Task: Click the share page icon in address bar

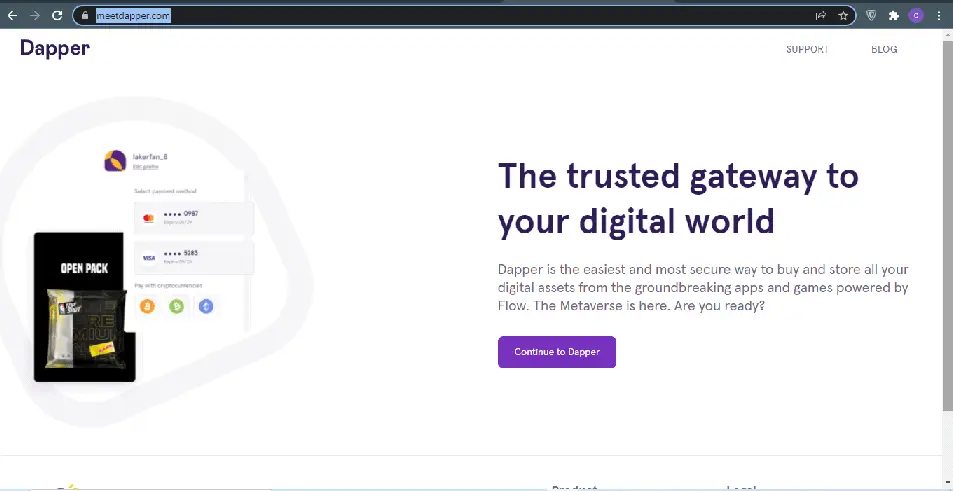Action: point(821,15)
